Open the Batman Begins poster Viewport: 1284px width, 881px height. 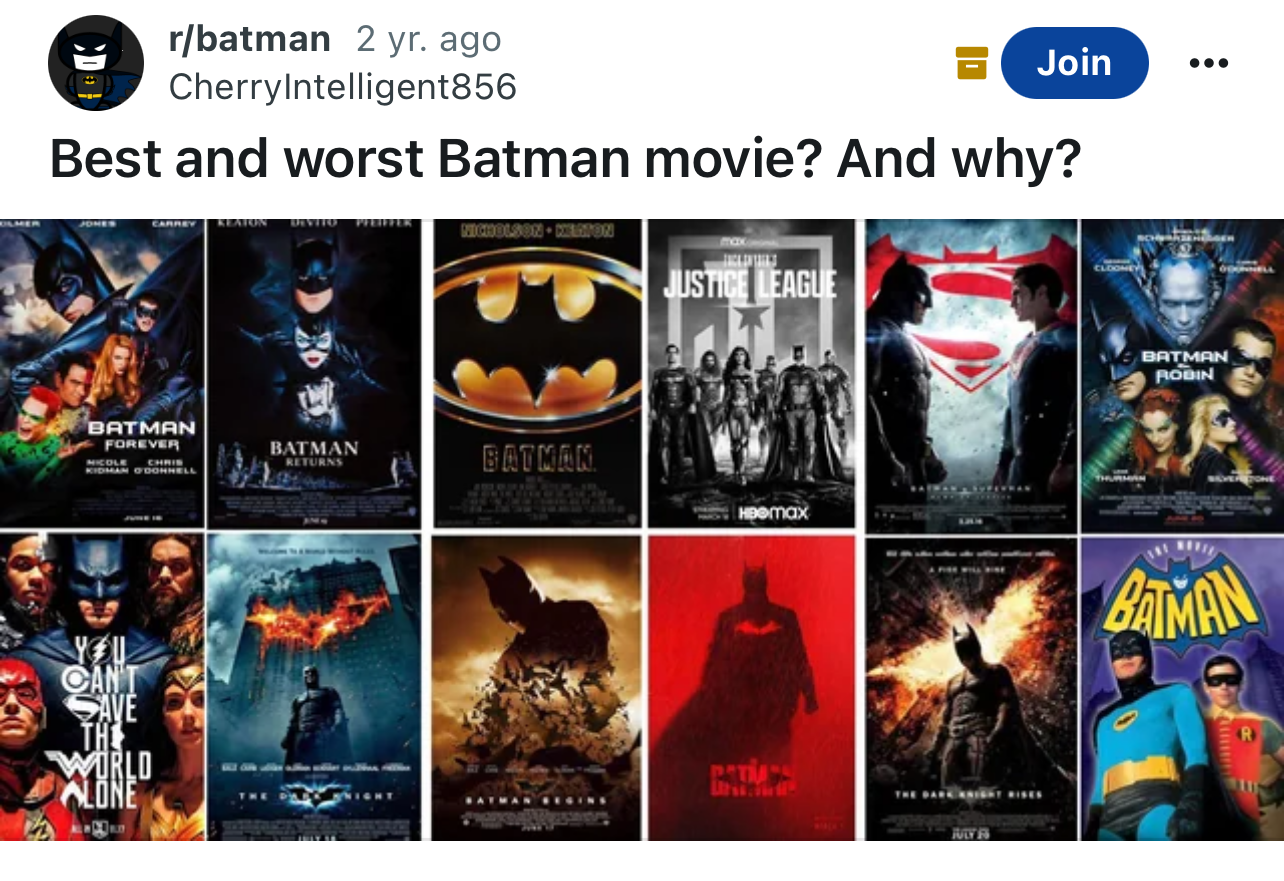tap(537, 687)
